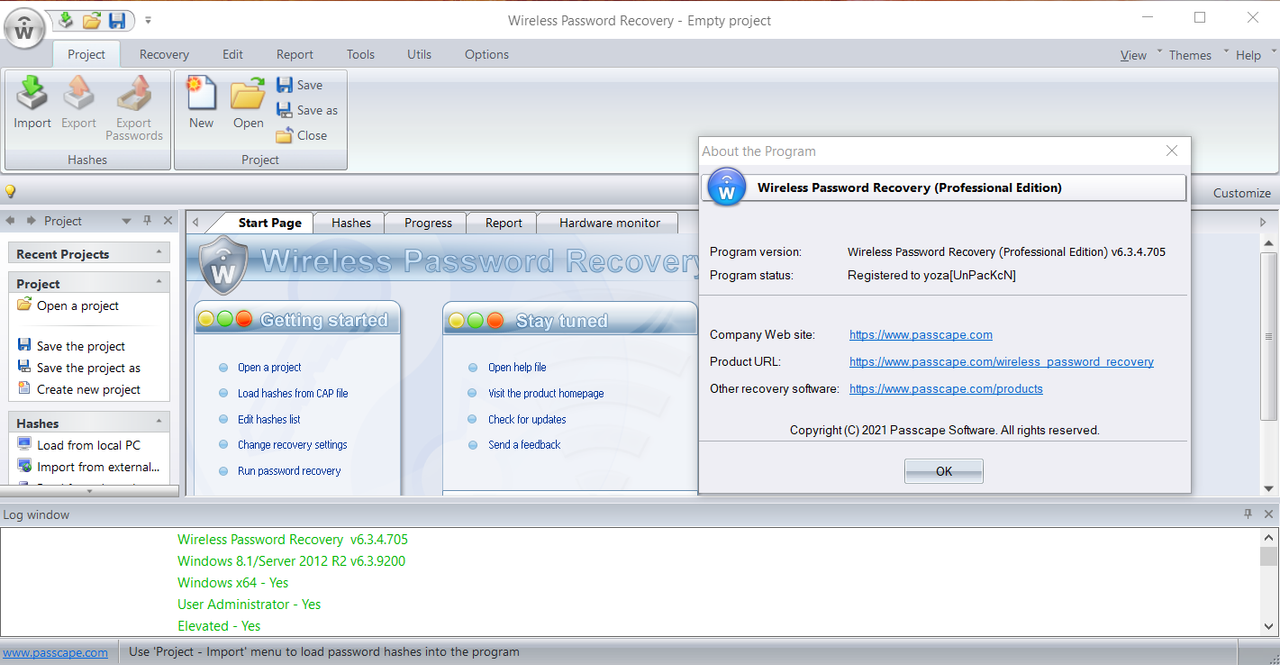Open the Utils ribbon tab
This screenshot has width=1280, height=665.
420,54
